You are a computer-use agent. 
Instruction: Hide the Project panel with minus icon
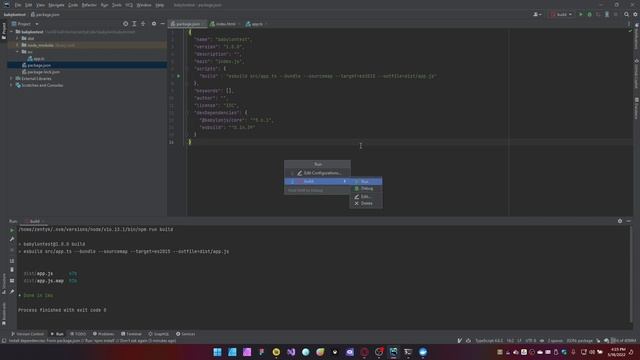tap(162, 24)
